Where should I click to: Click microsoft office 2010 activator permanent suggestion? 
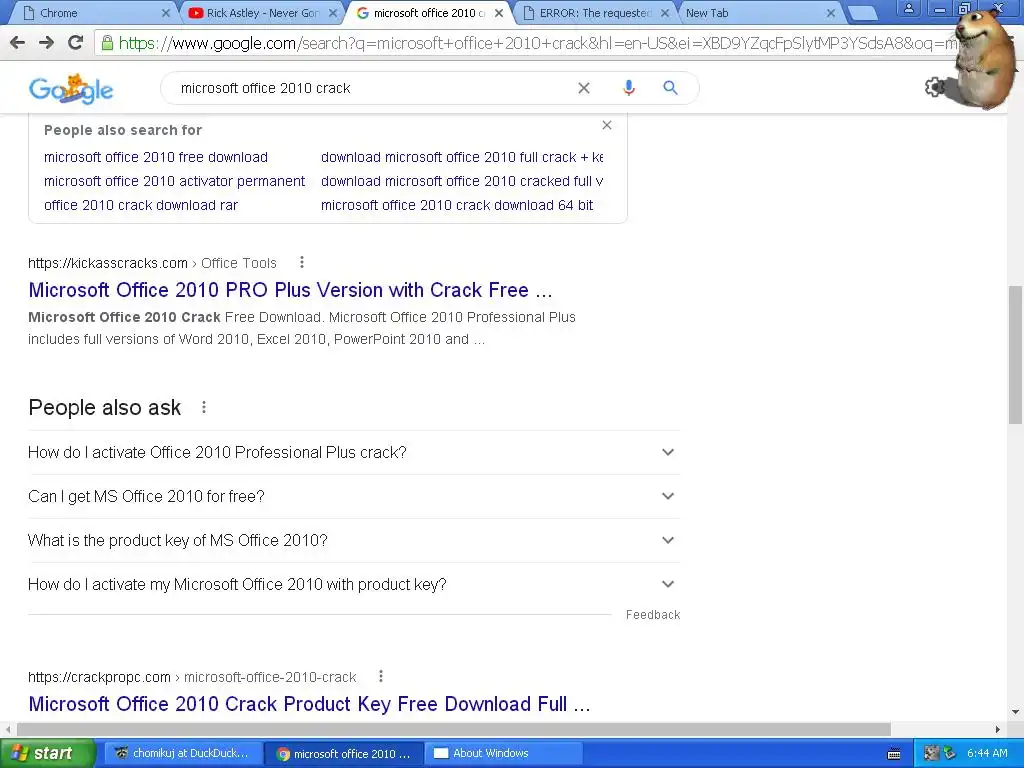click(x=174, y=181)
